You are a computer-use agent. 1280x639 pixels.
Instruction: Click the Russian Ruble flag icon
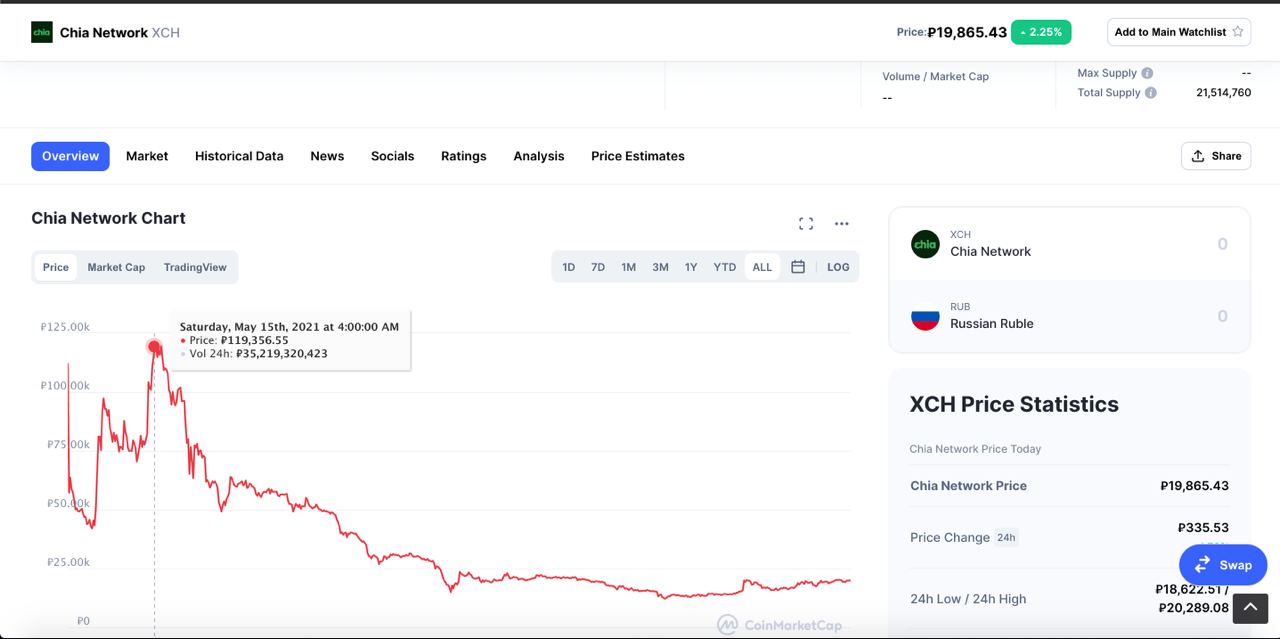925,316
